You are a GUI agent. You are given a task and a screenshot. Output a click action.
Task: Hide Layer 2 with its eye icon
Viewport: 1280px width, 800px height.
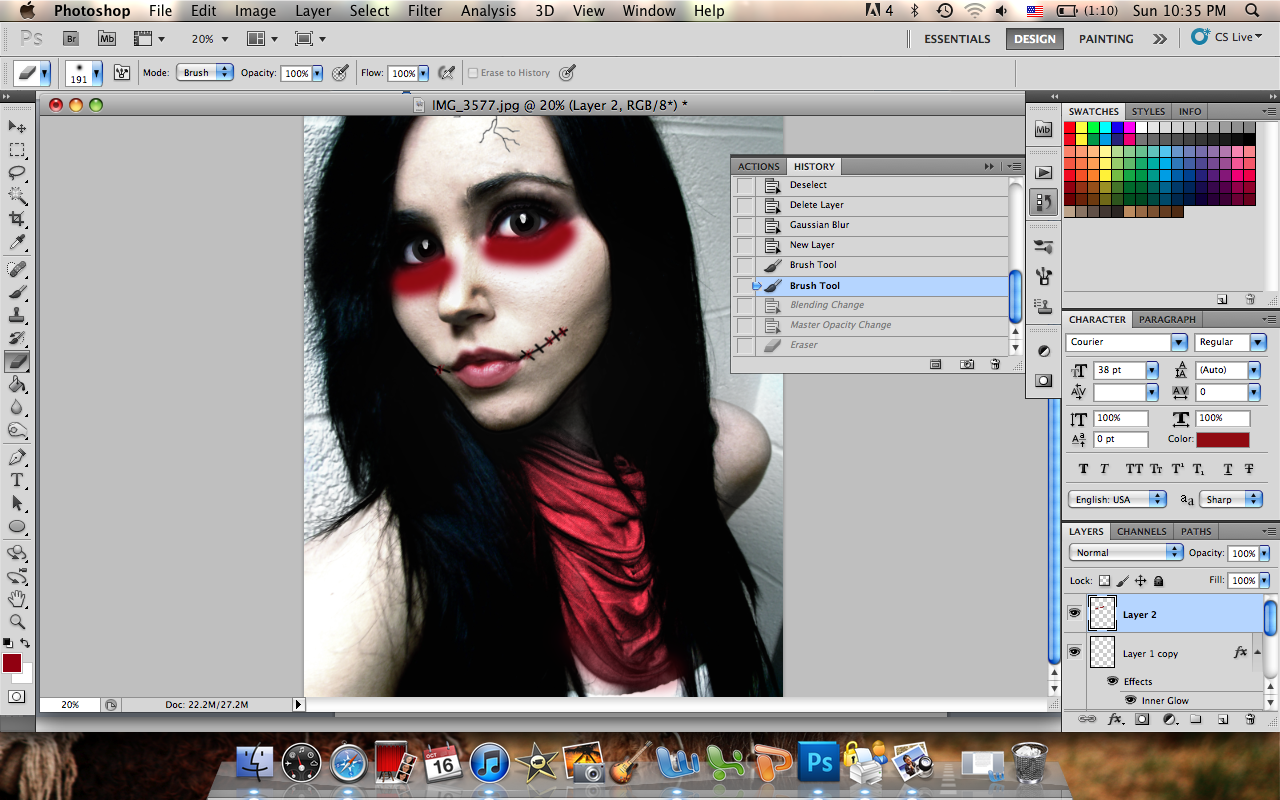pos(1075,614)
